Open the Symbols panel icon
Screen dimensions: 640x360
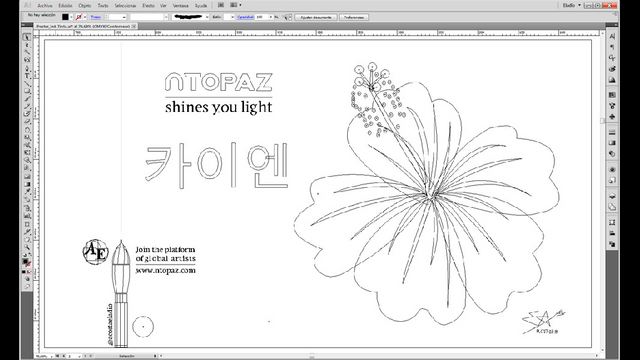[612, 117]
